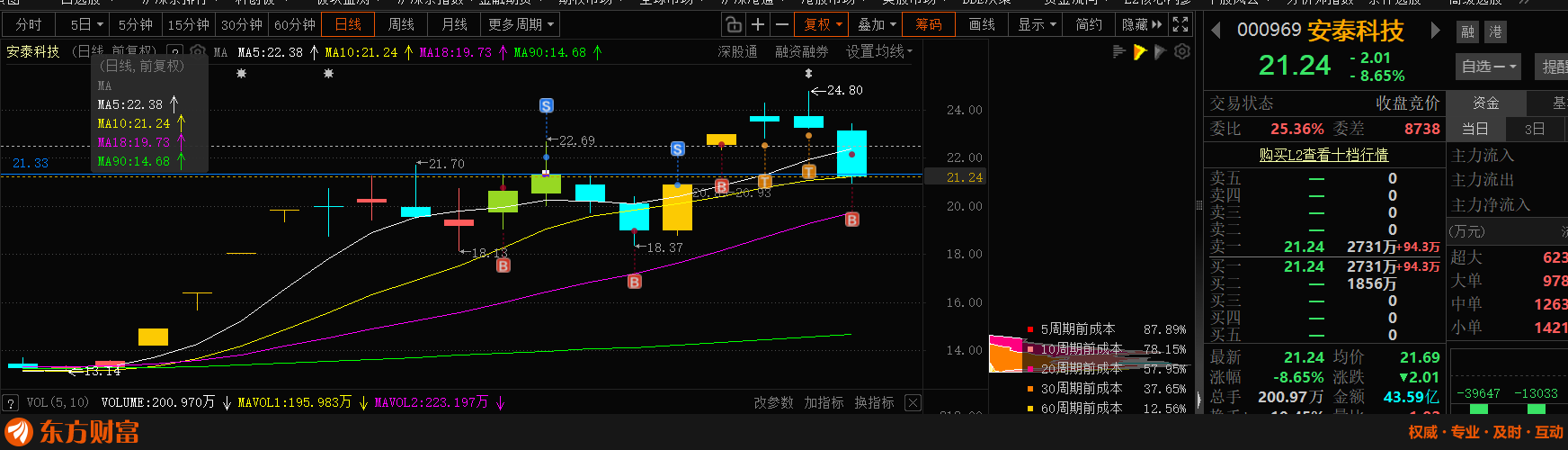Viewport: 1568px width, 450px height.
Task: Click the gray flag chip icon
Action: coord(1161,52)
